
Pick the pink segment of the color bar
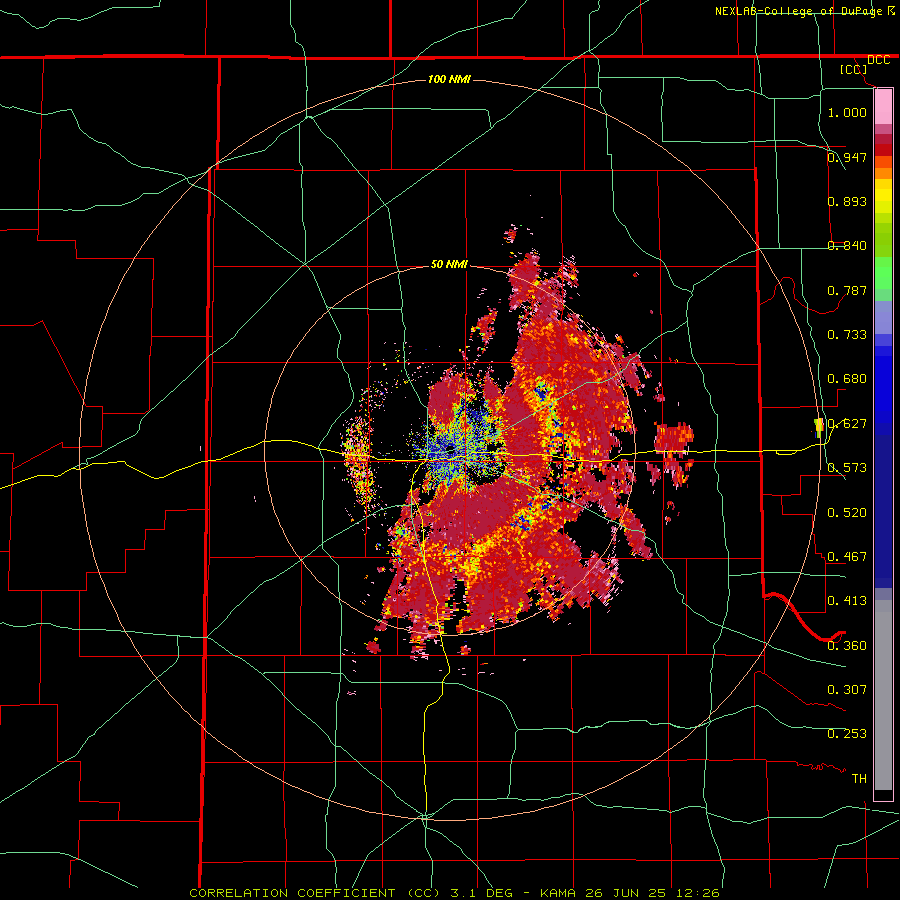[x=883, y=107]
